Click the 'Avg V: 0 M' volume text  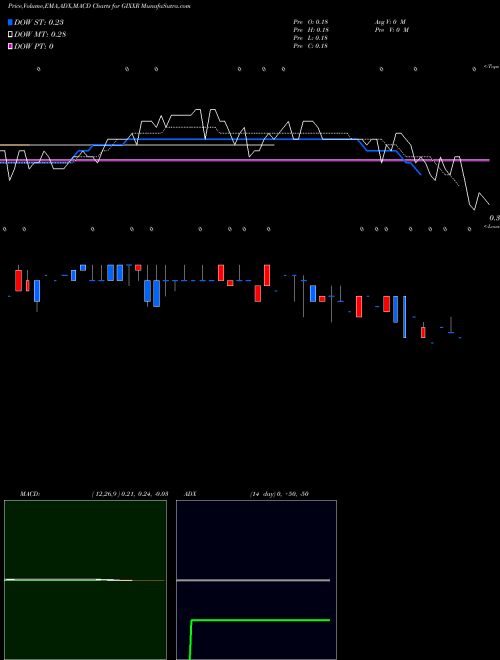click(390, 22)
